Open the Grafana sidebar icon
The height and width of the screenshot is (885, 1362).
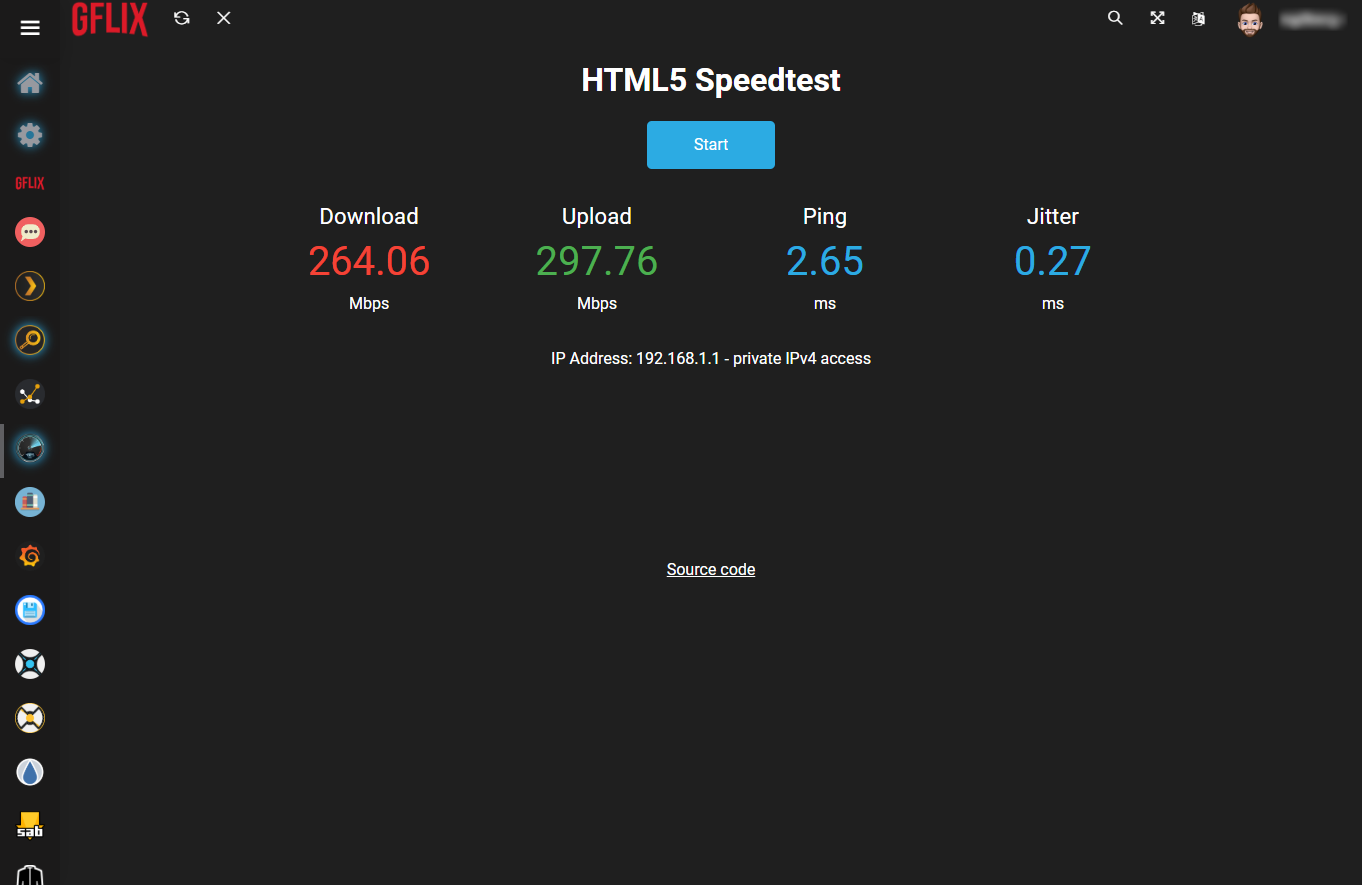tap(30, 556)
